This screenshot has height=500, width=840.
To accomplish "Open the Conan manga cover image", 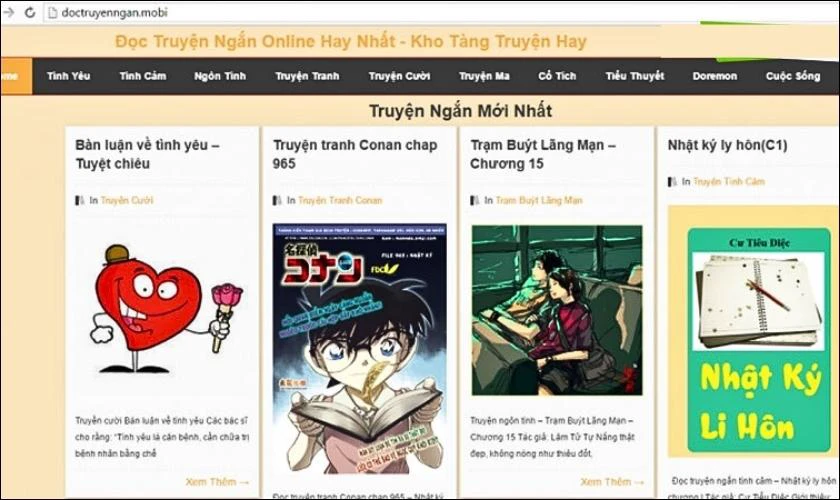I will [x=359, y=349].
